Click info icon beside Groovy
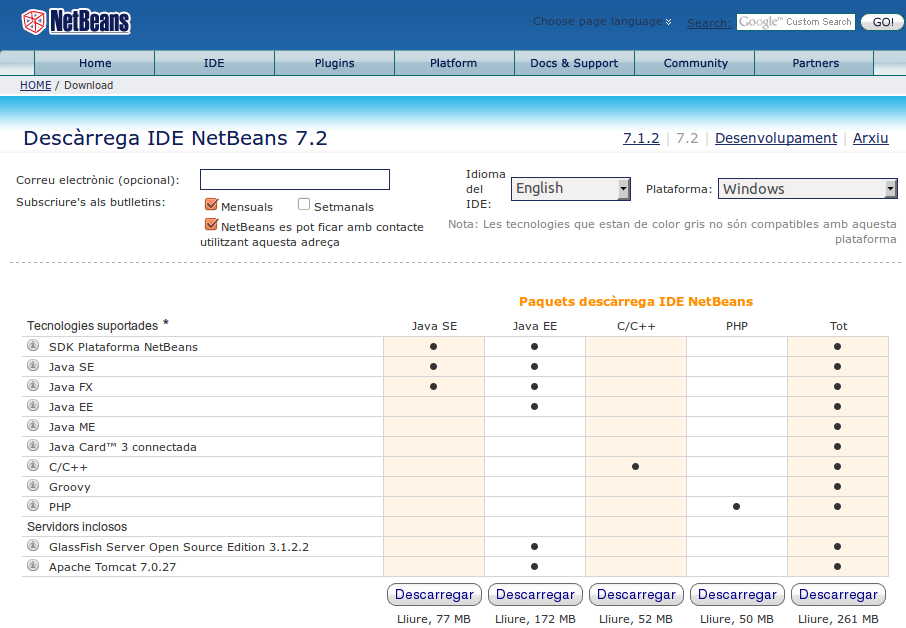 [x=33, y=486]
